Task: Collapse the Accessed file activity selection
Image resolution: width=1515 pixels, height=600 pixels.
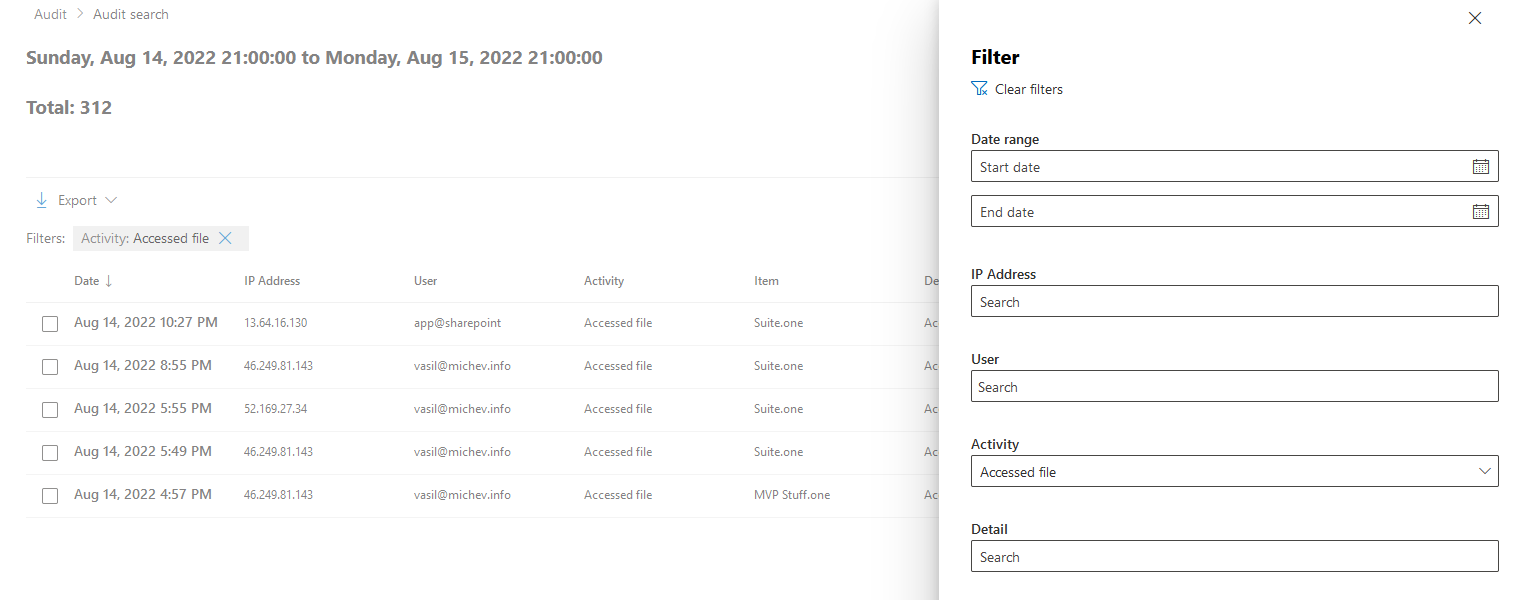Action: [1484, 471]
